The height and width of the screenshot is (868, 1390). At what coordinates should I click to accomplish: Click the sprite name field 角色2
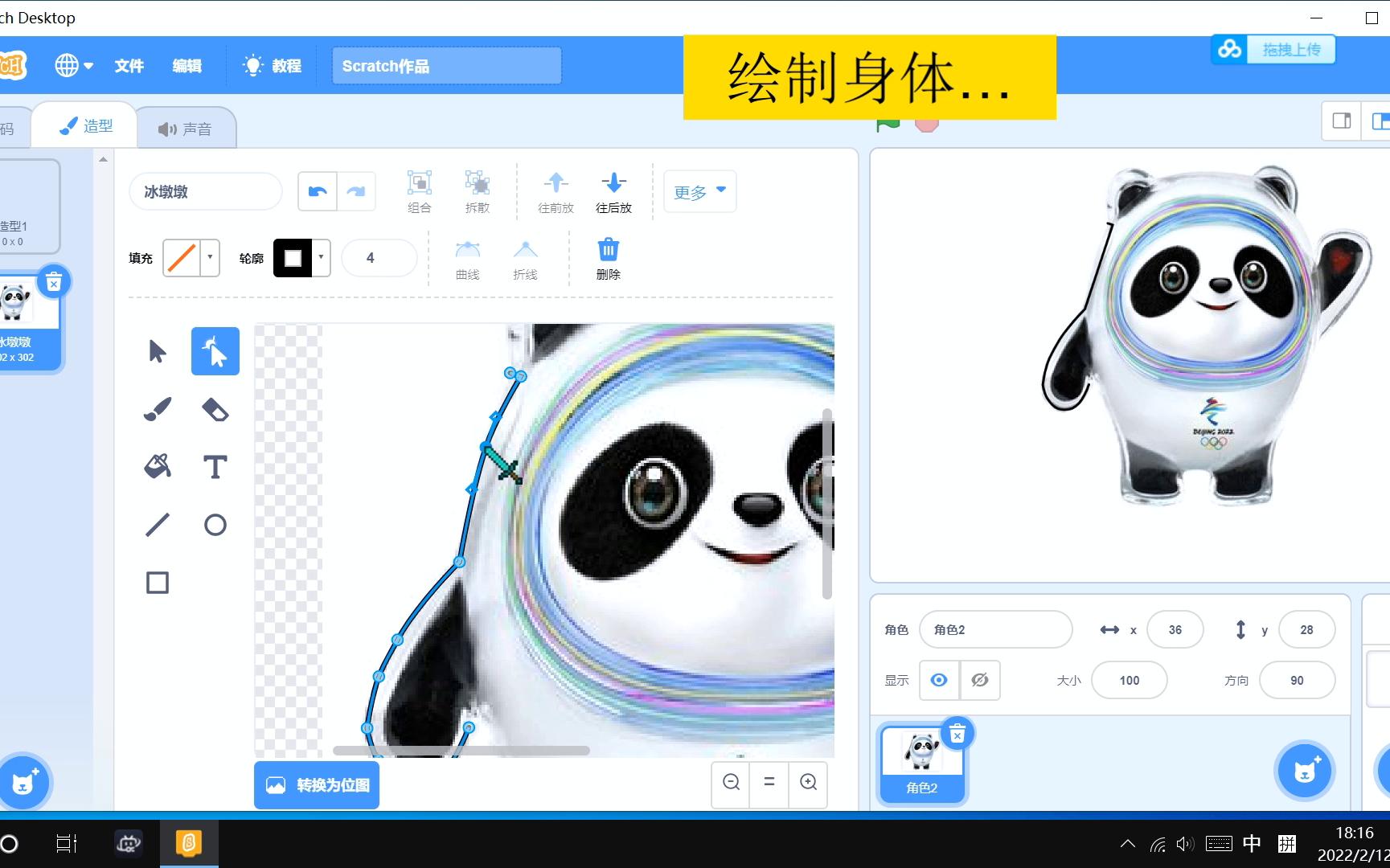[996, 629]
